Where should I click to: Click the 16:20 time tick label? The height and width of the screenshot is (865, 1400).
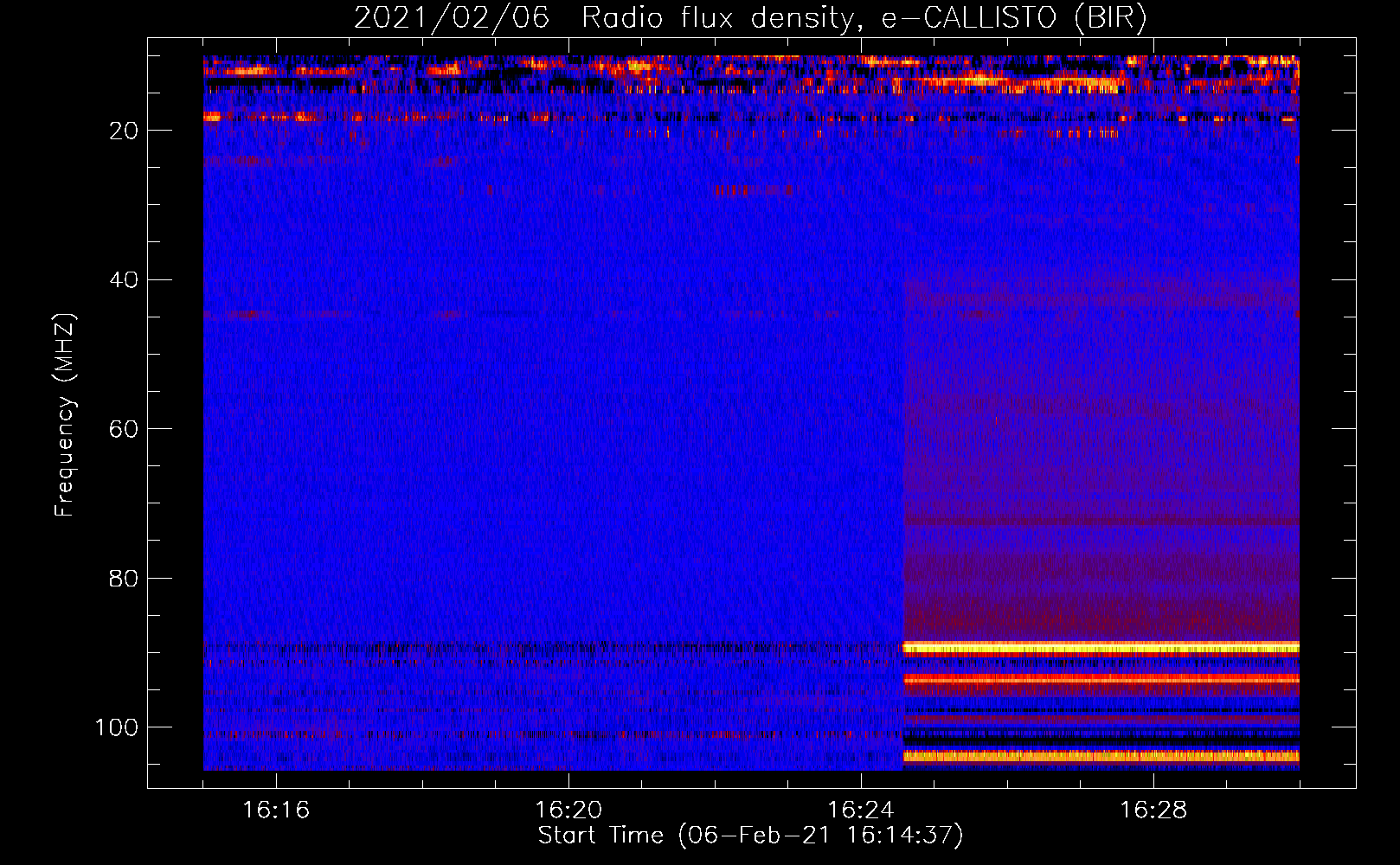[568, 811]
